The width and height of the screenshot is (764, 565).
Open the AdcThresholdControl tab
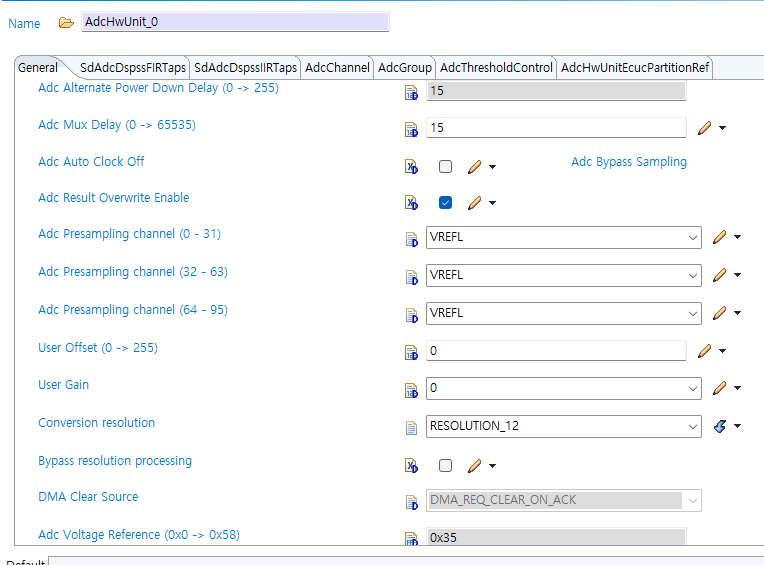496,68
